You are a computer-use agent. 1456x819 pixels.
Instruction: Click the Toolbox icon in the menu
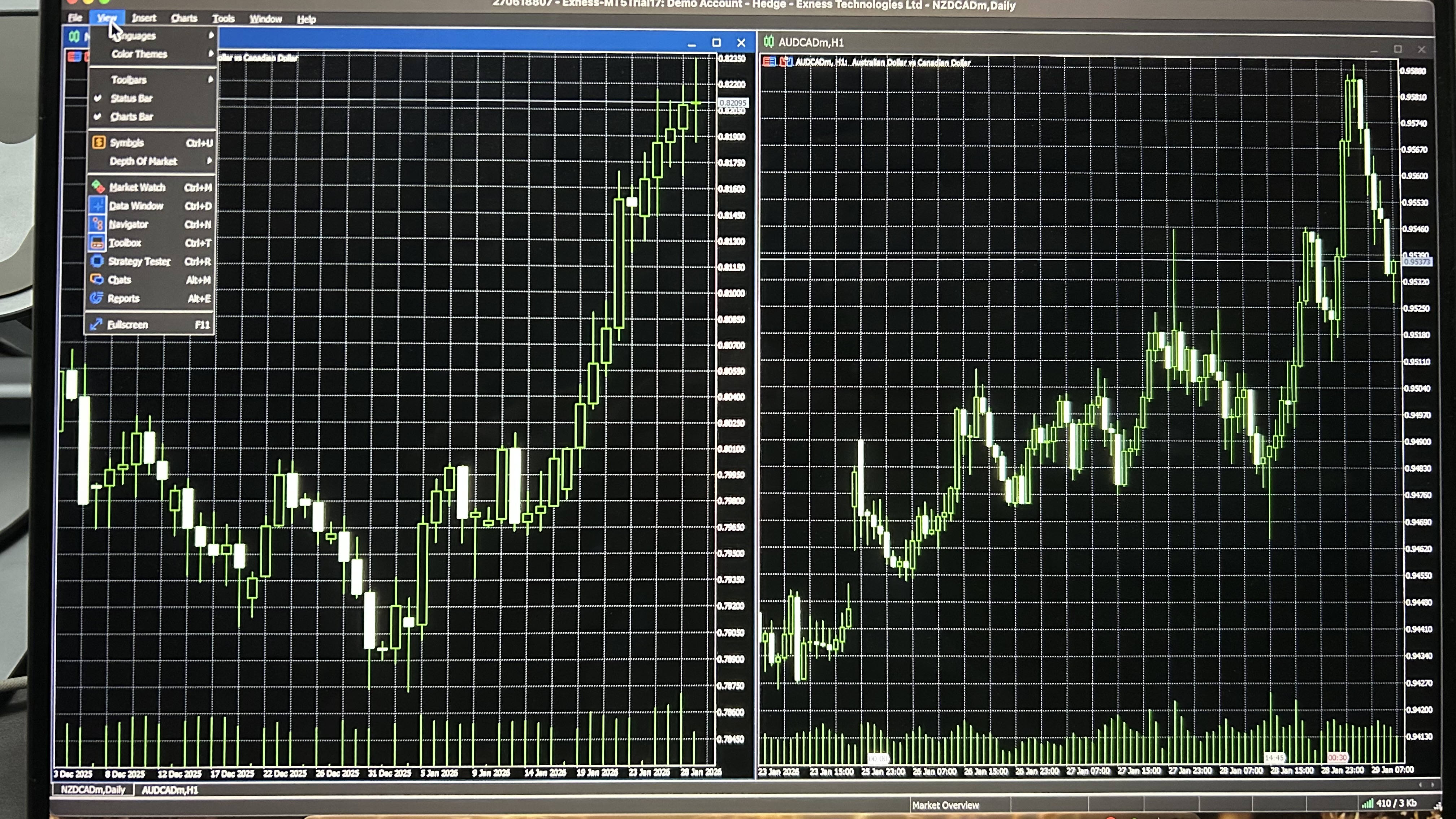[97, 243]
